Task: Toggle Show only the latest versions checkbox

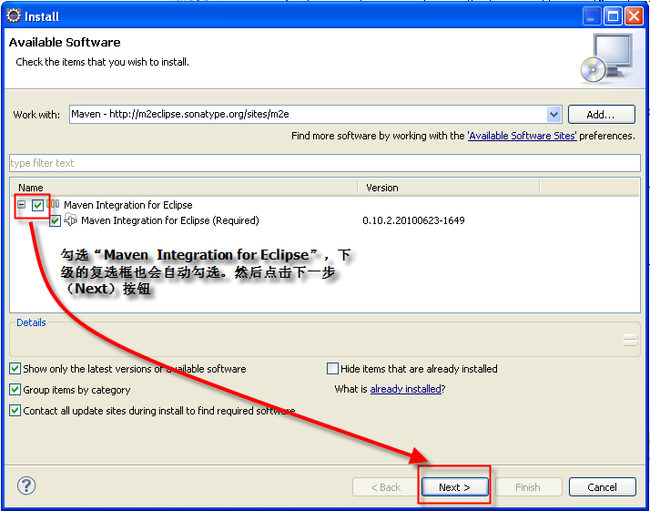Action: pyautogui.click(x=15, y=368)
